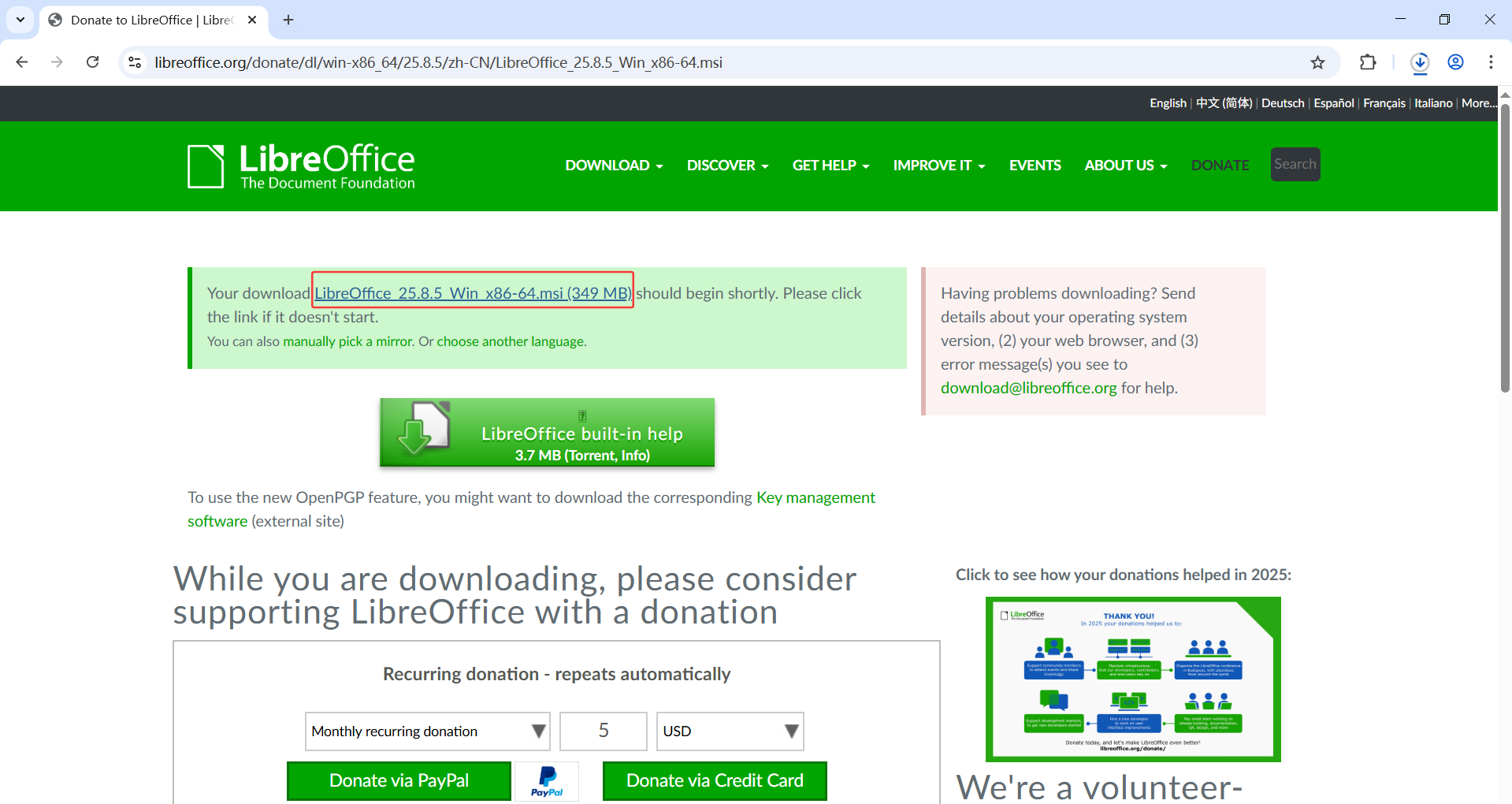
Task: Bookmark this page with the star icon
Action: pyautogui.click(x=1317, y=62)
